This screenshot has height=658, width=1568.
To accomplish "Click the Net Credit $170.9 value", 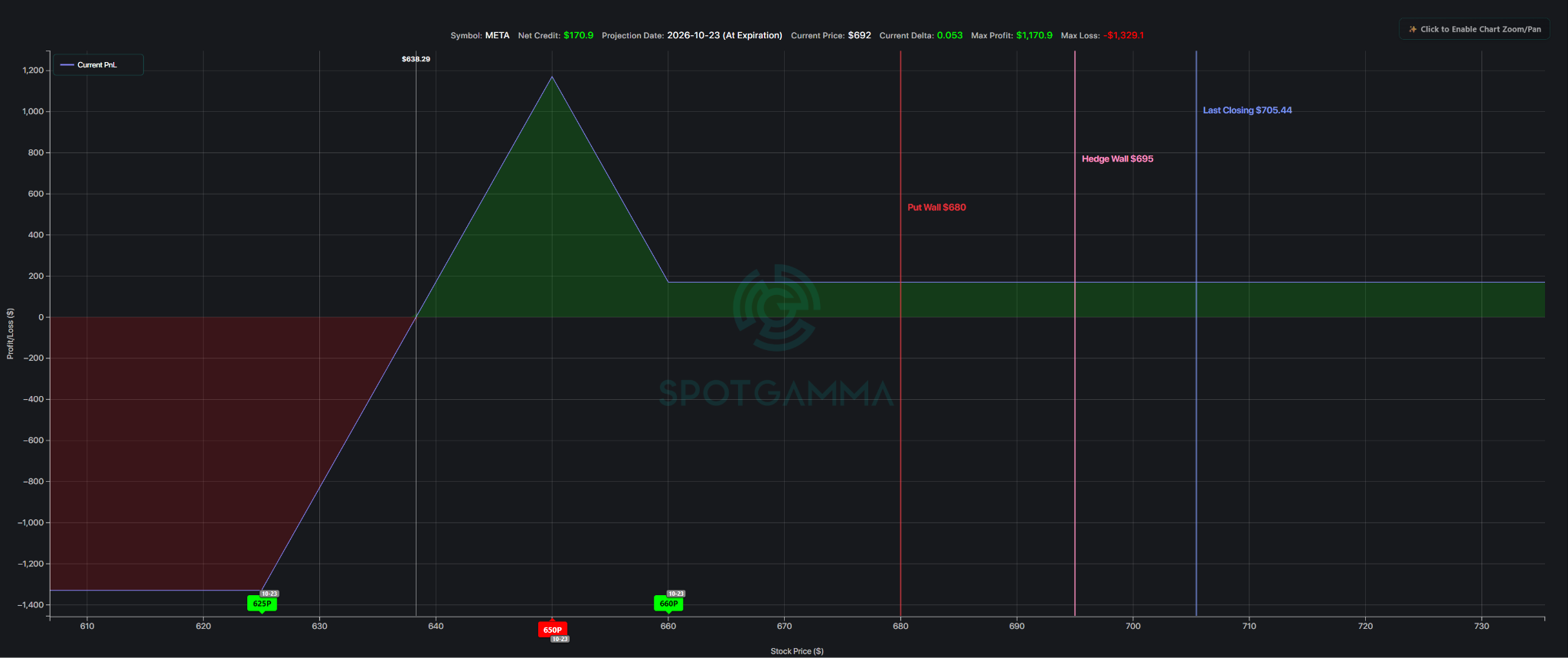I will coord(578,35).
